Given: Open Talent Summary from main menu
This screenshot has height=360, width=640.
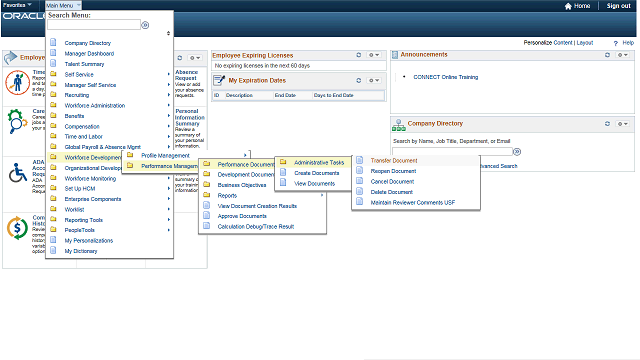Looking at the screenshot, I should click(x=84, y=64).
